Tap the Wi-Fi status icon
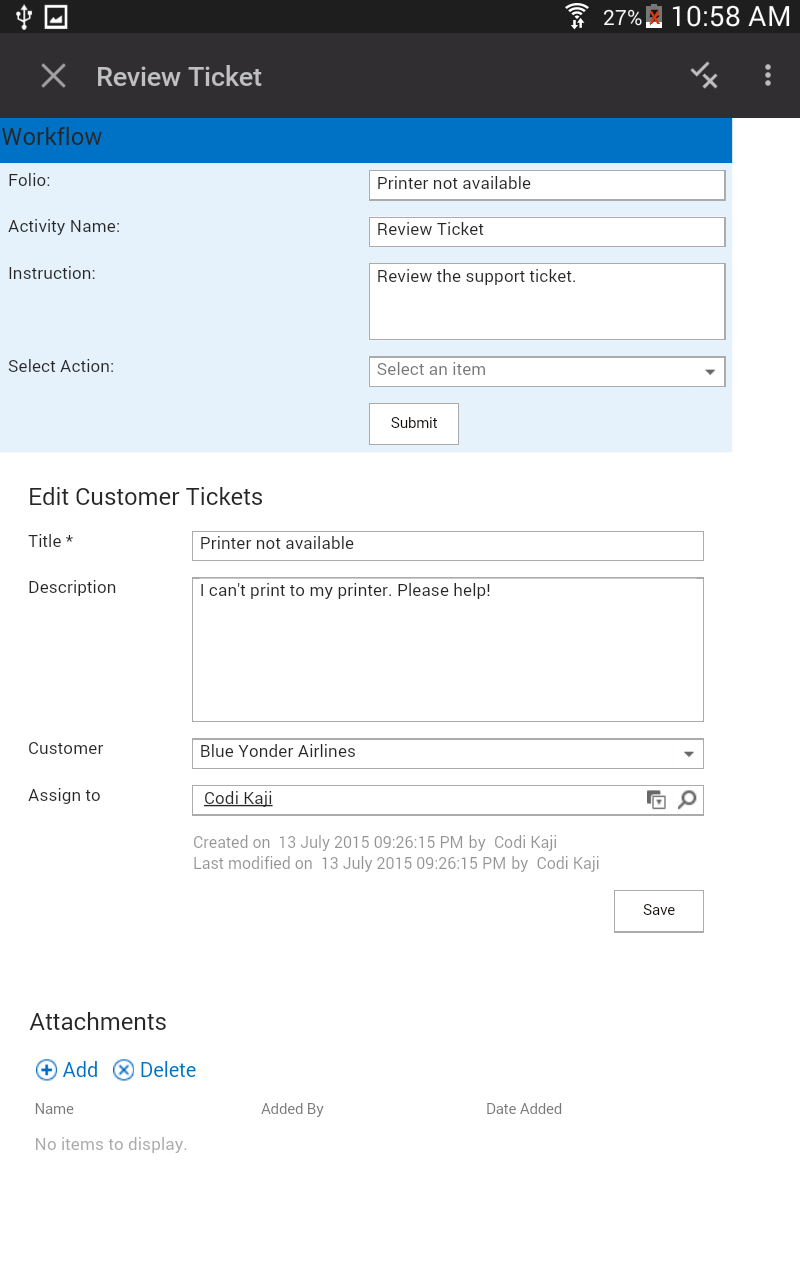800x1280 pixels. [x=577, y=16]
